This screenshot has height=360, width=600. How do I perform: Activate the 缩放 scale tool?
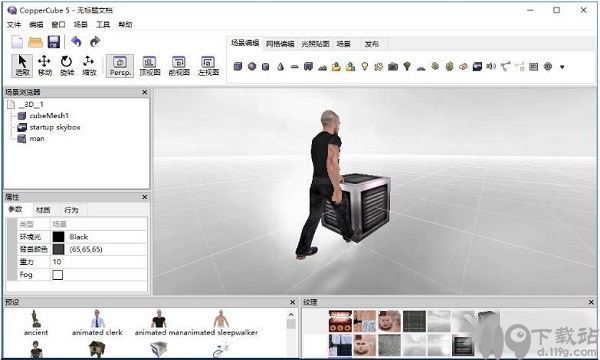click(x=89, y=65)
